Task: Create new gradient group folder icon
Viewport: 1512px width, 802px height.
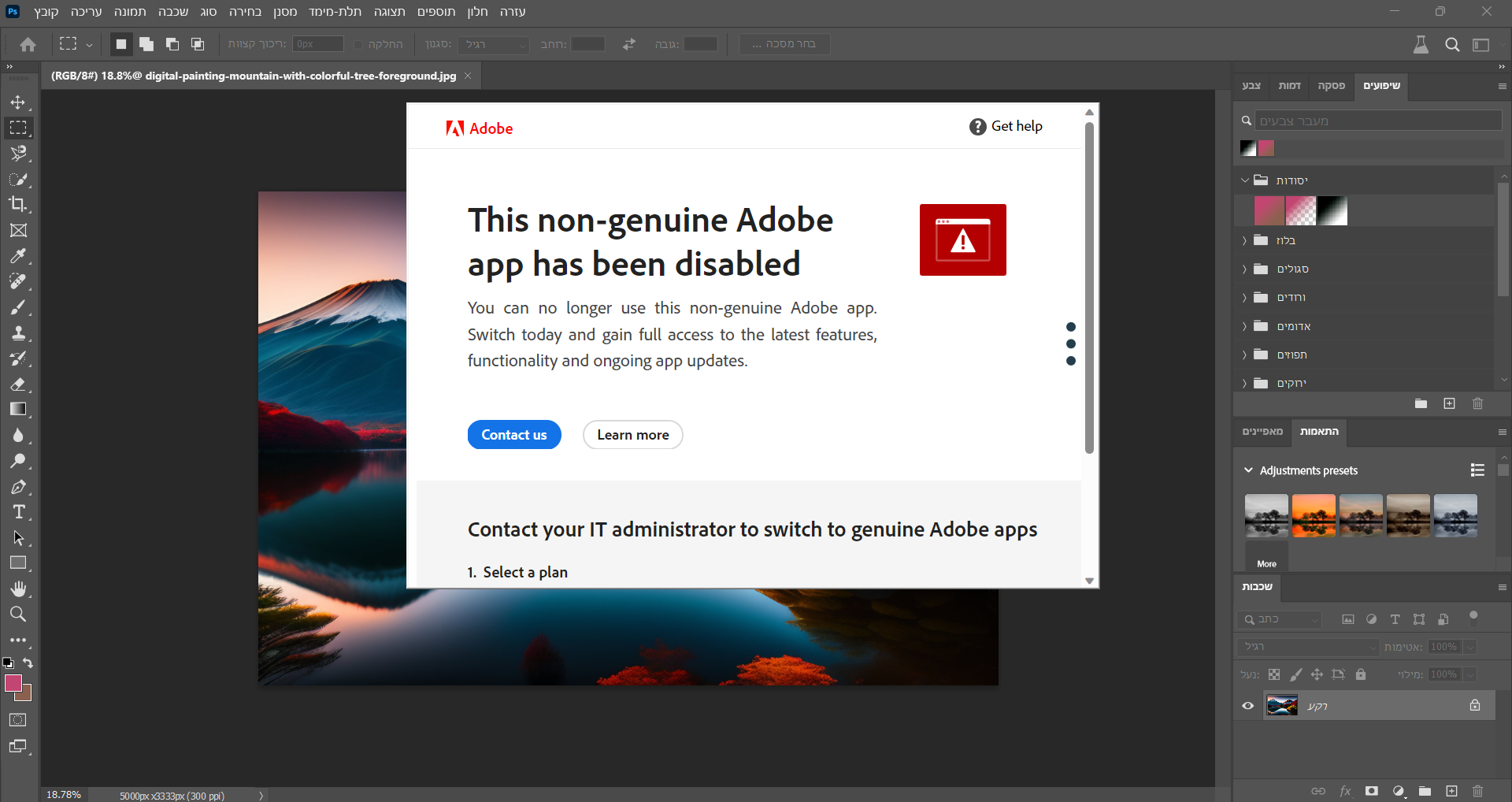Action: coord(1421,403)
